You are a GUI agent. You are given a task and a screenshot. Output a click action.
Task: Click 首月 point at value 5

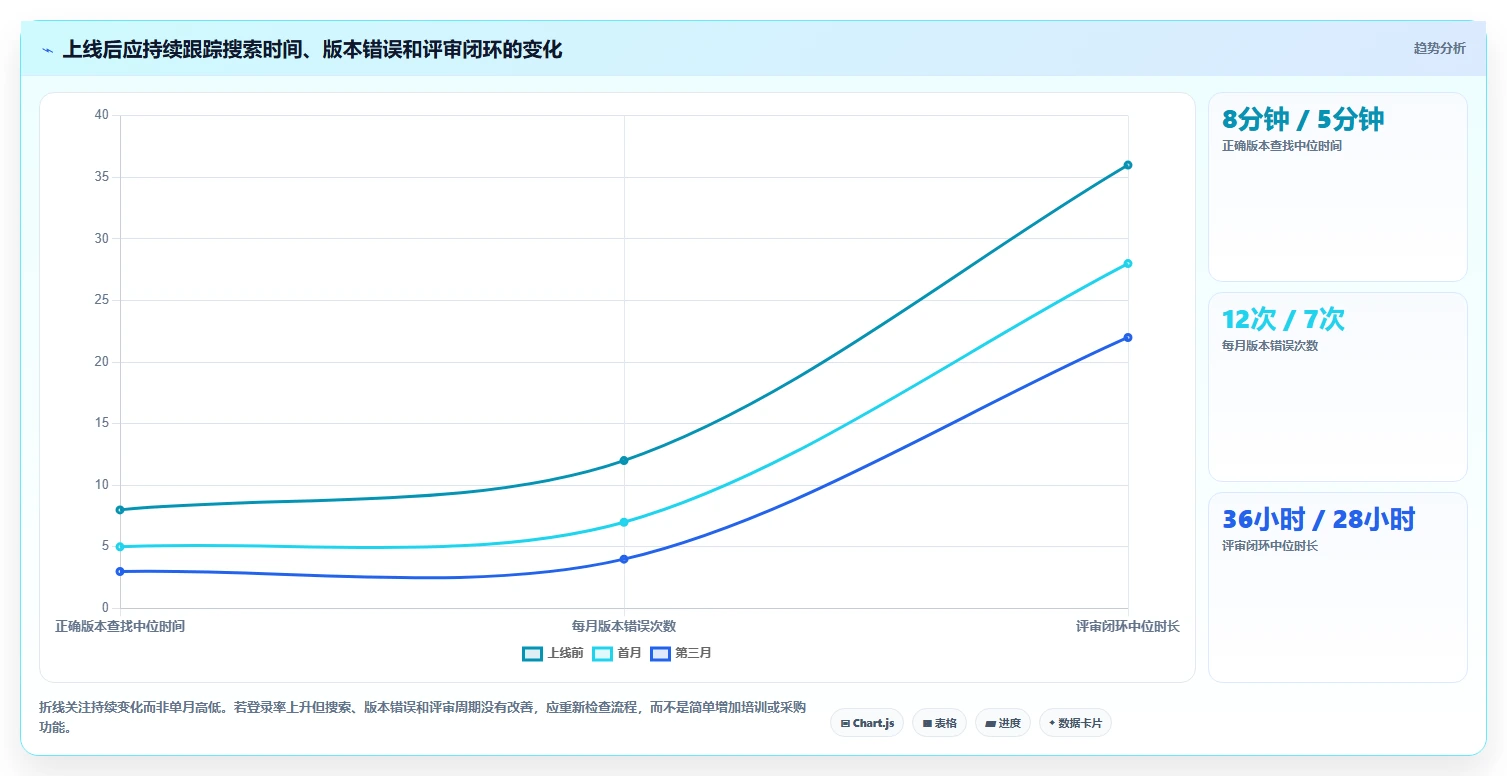120,547
